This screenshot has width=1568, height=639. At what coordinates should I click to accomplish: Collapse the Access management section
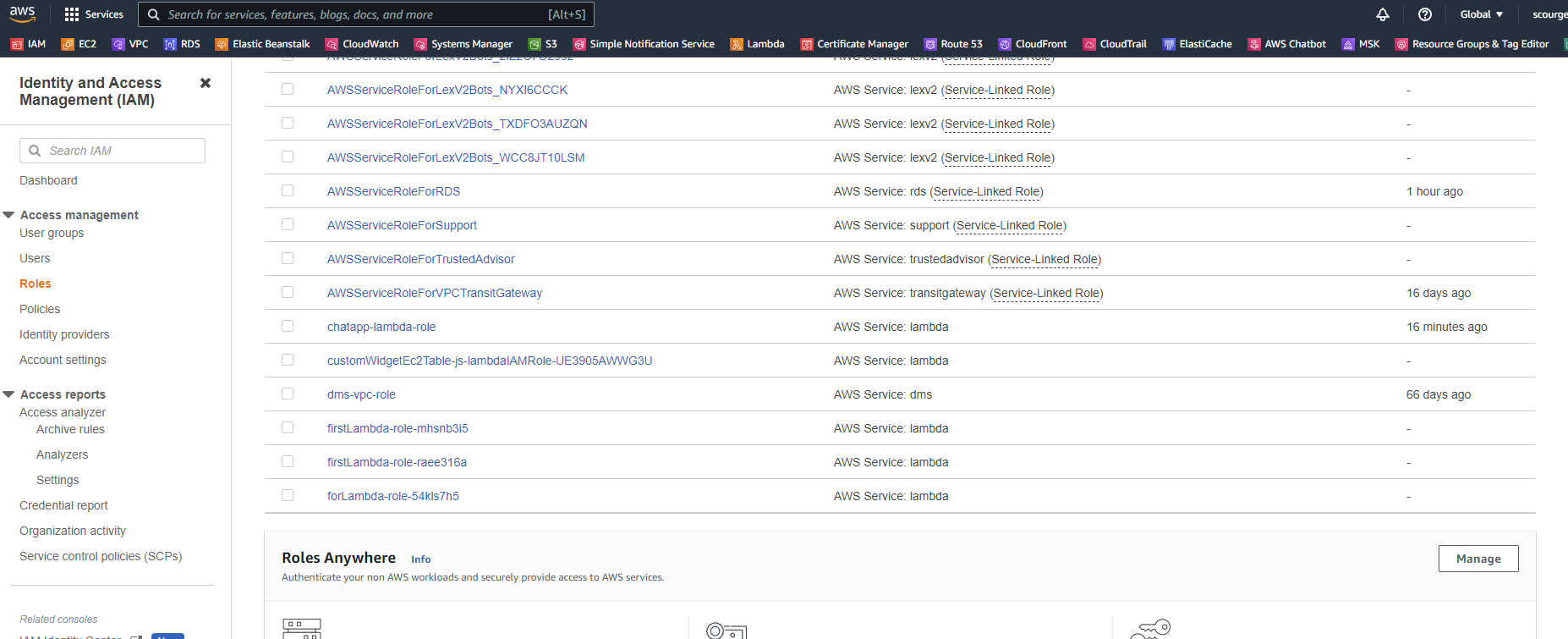[x=8, y=215]
